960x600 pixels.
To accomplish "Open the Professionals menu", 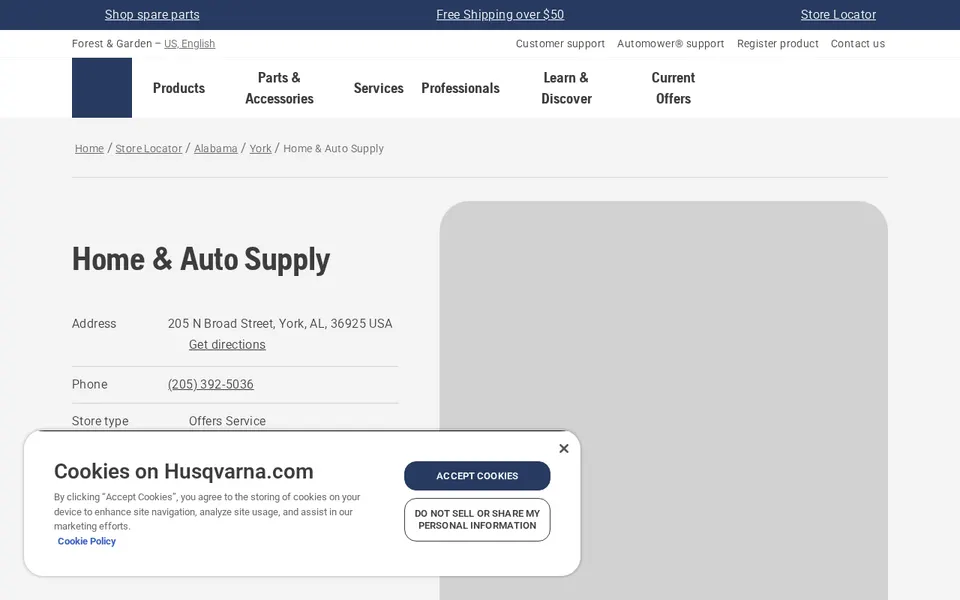I will click(x=460, y=88).
